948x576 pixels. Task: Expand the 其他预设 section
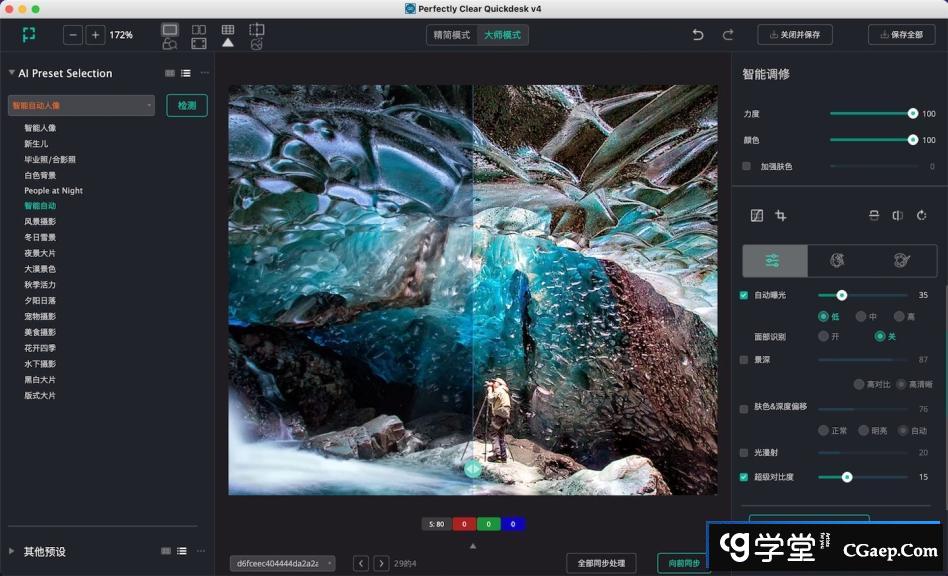(x=12, y=551)
